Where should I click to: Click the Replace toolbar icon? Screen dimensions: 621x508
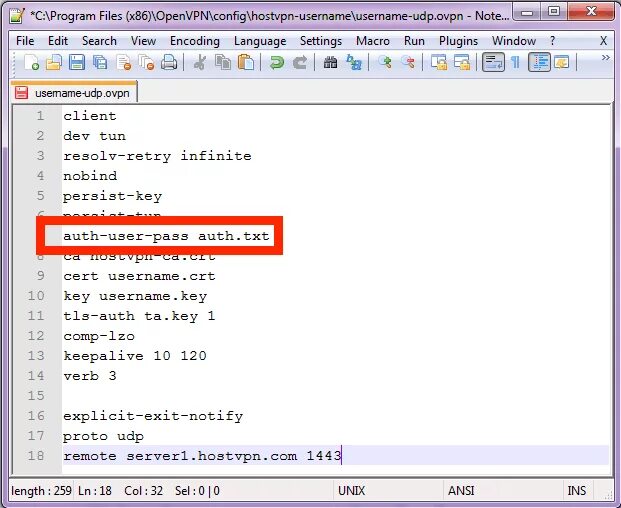(x=354, y=63)
